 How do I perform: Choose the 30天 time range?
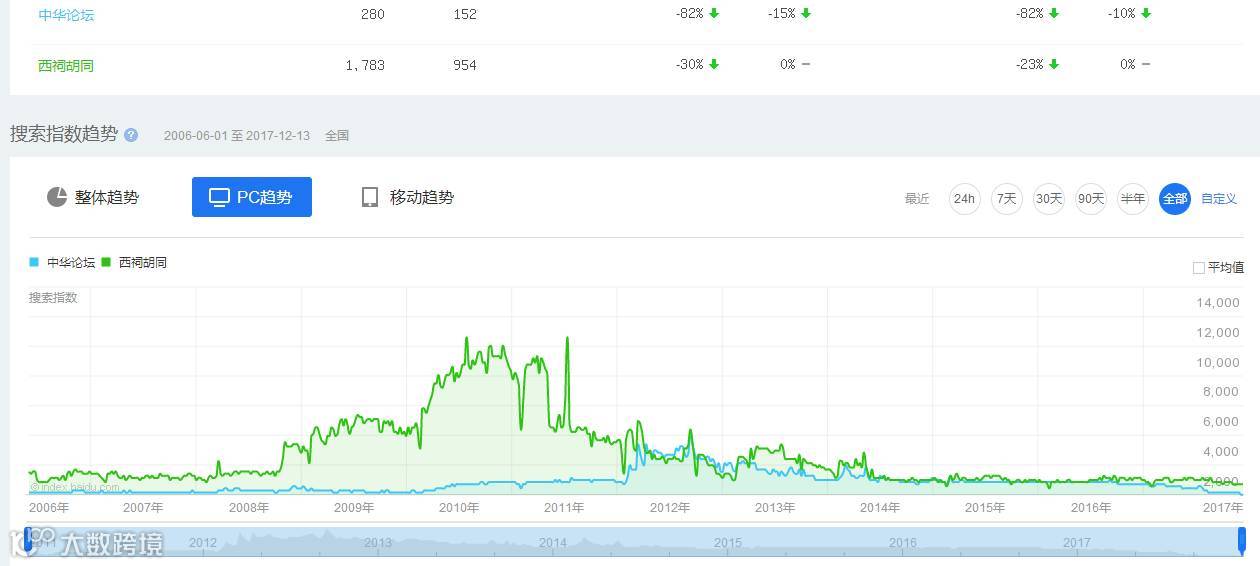[x=1049, y=199]
